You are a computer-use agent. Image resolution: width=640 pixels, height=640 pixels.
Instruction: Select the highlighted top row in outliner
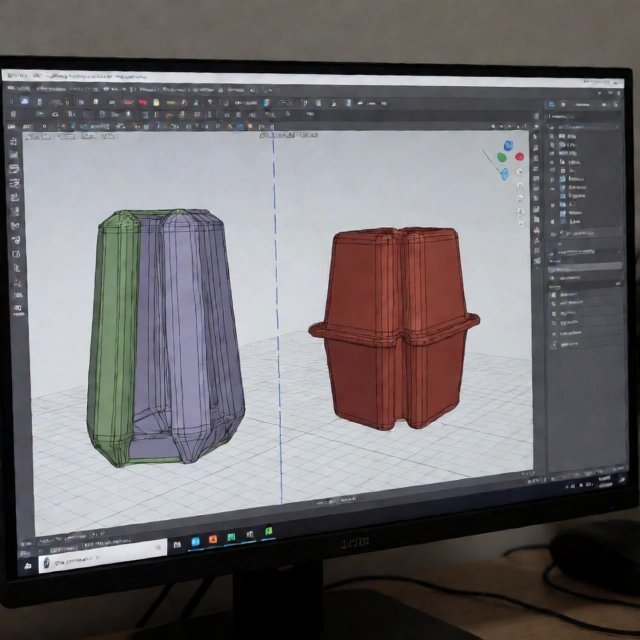pos(584,127)
